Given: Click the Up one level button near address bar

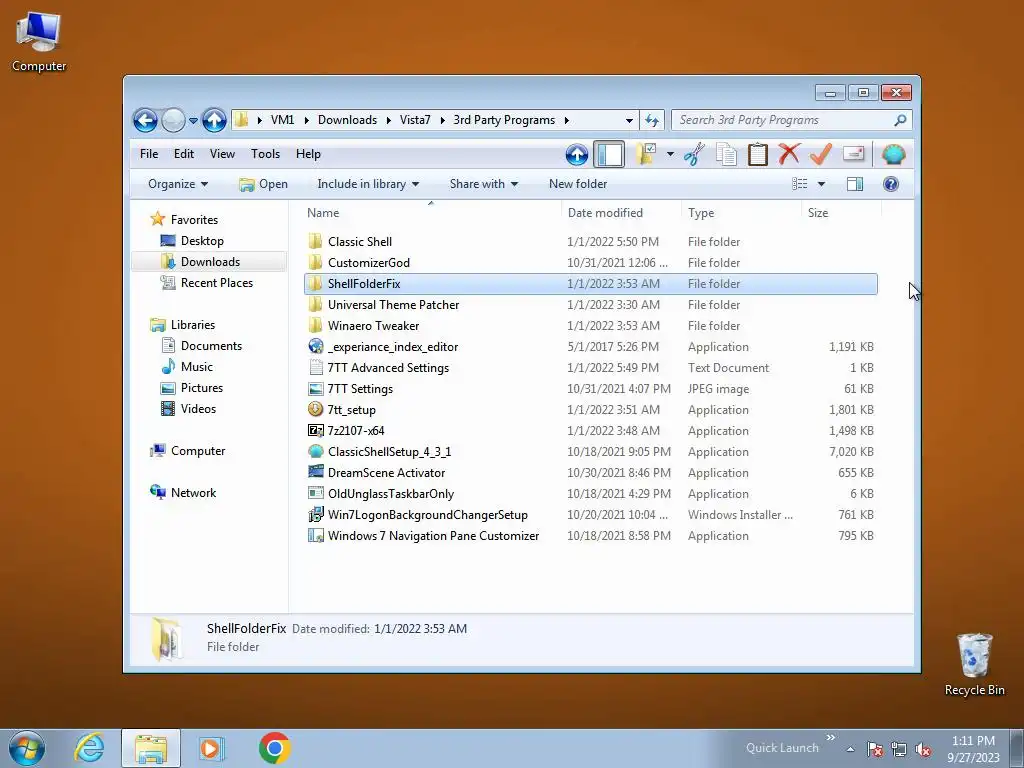Looking at the screenshot, I should pyautogui.click(x=214, y=120).
